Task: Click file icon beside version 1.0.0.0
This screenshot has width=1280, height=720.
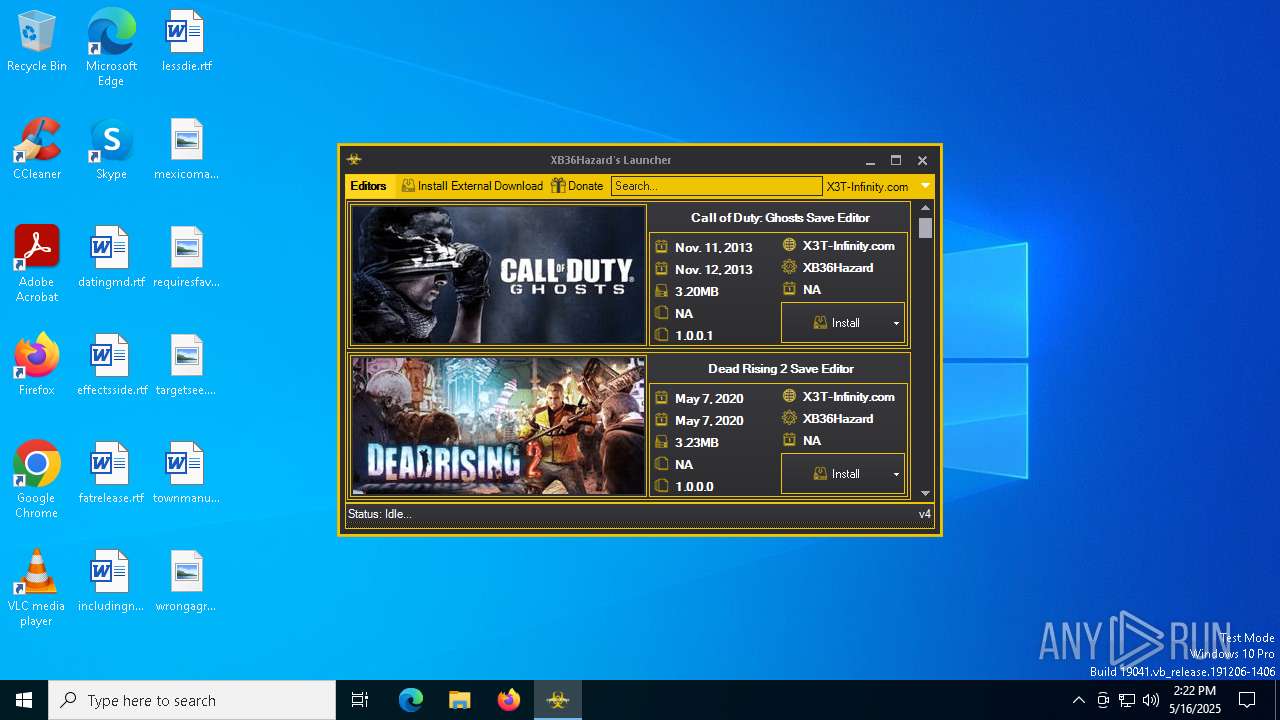Action: pyautogui.click(x=661, y=486)
